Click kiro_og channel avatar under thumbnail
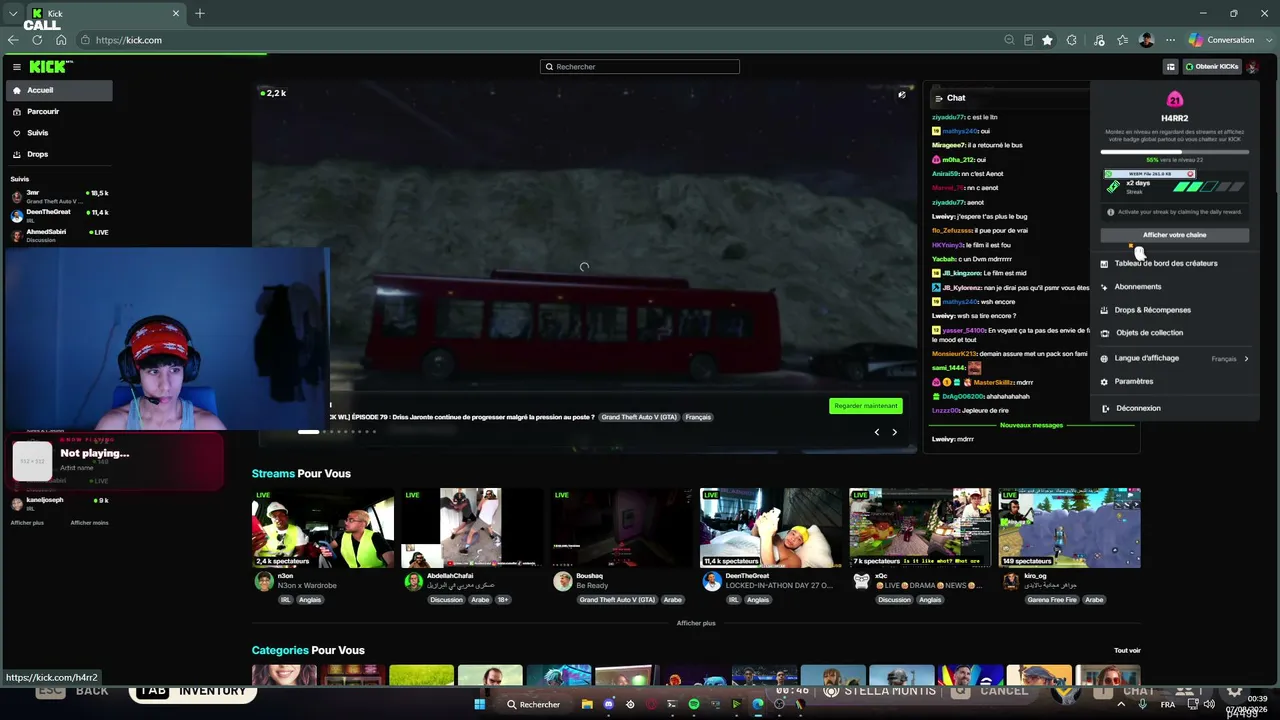The width and height of the screenshot is (1280, 720). (1010, 581)
